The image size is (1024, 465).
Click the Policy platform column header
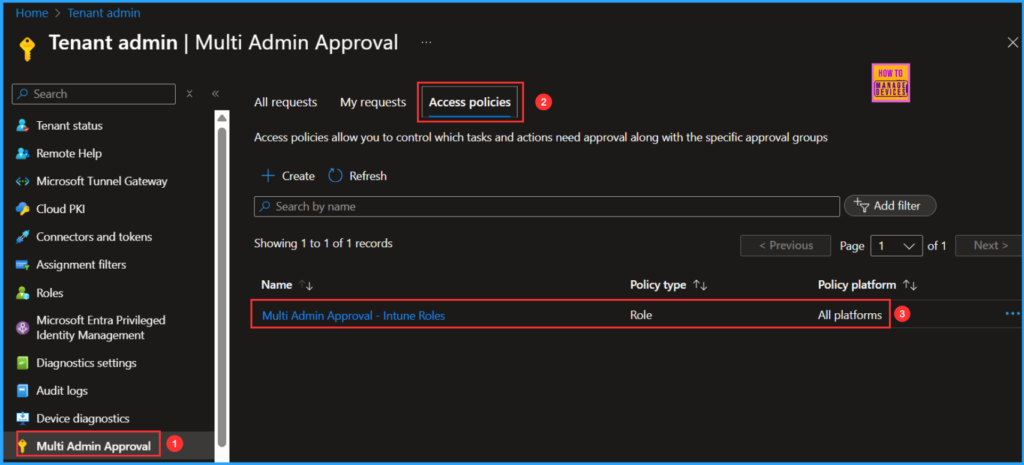point(857,285)
